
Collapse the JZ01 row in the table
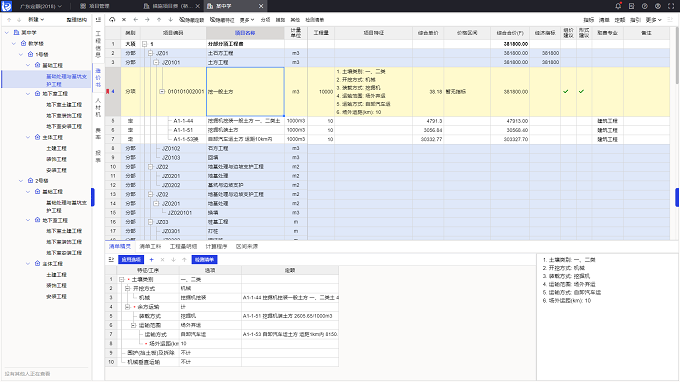[150, 53]
